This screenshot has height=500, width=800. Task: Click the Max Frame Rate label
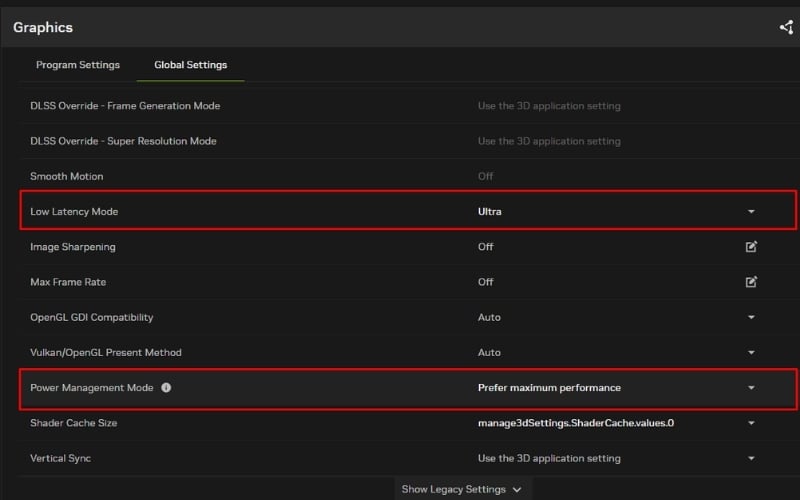point(68,282)
